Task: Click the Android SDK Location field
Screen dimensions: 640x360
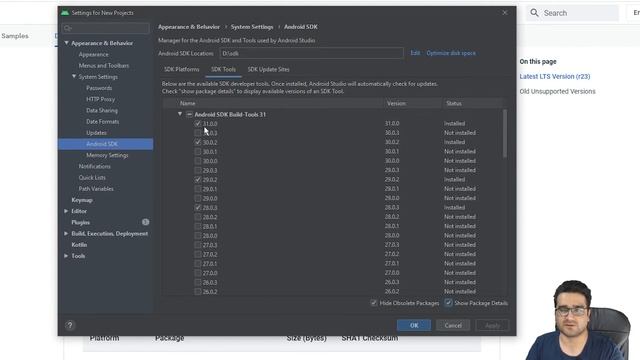Action: [x=311, y=53]
